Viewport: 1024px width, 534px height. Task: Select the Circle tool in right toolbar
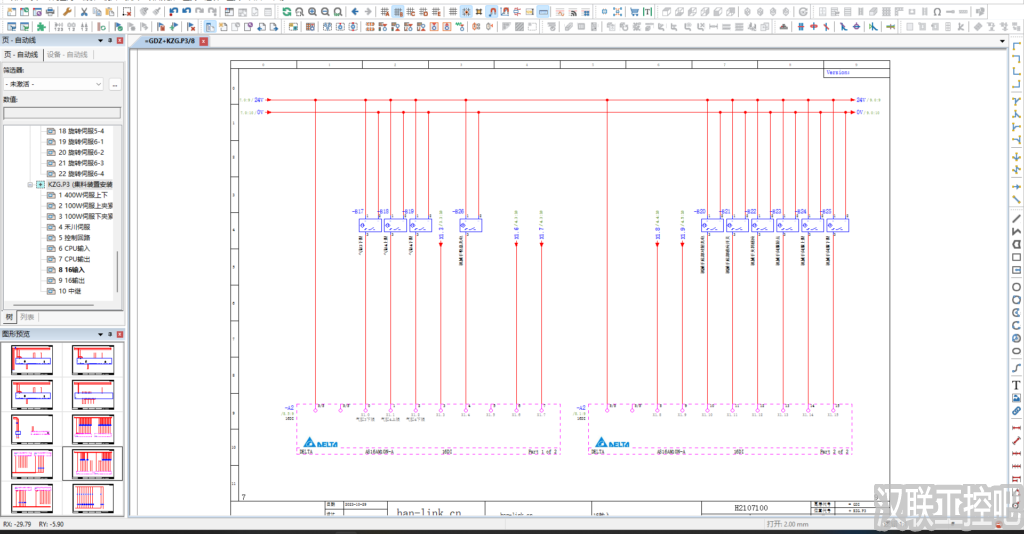1016,287
